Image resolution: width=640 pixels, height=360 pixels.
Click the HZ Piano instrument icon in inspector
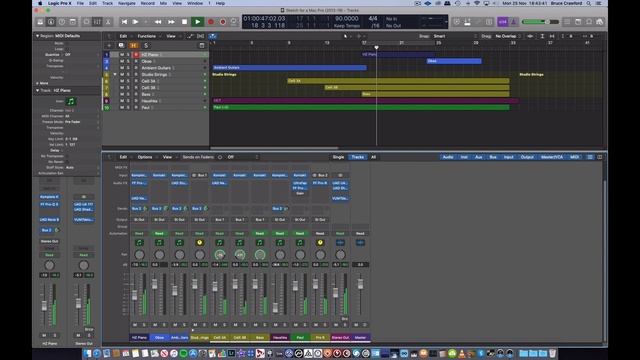pyautogui.click(x=71, y=101)
